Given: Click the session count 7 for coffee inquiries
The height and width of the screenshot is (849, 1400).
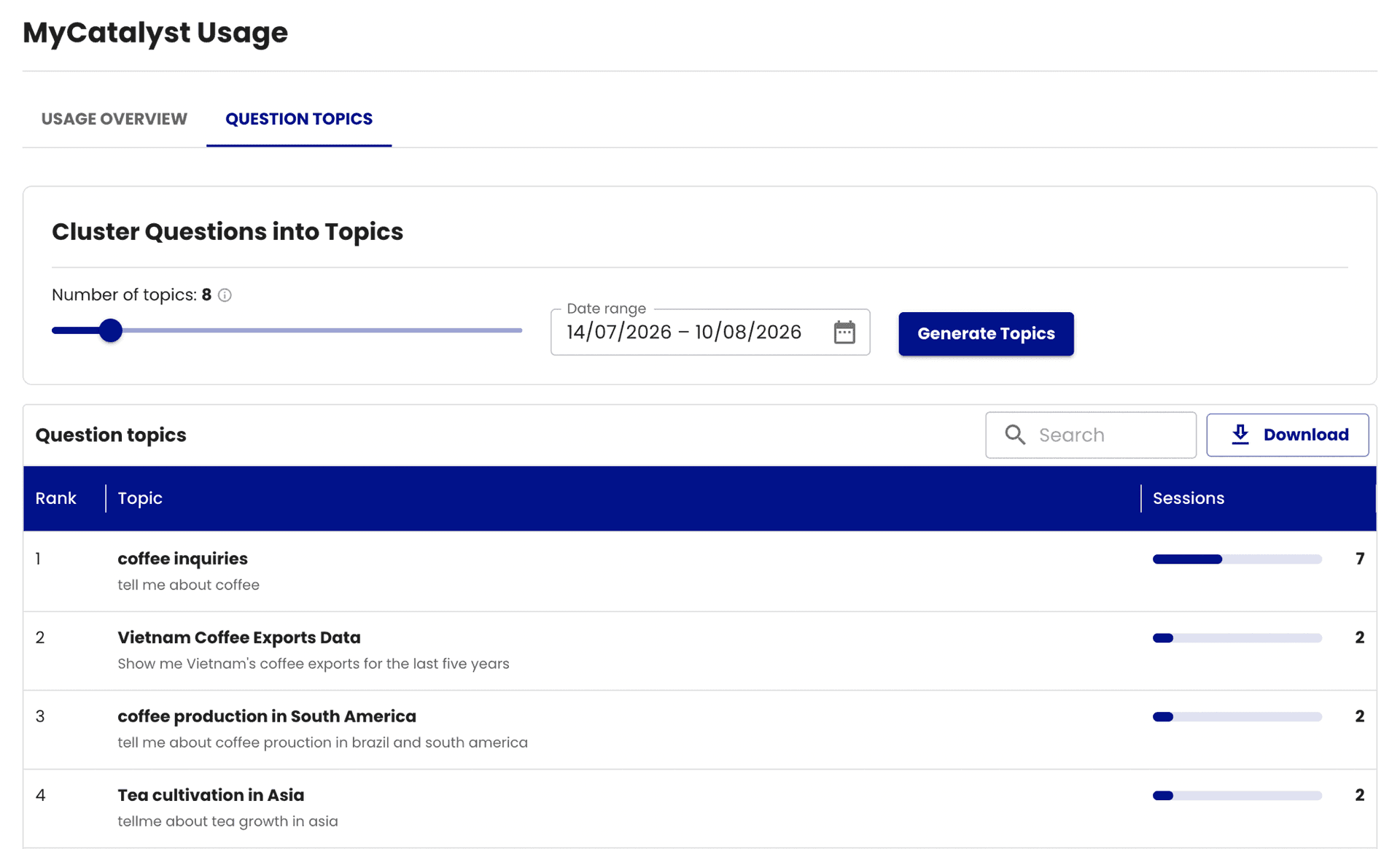Looking at the screenshot, I should coord(1360,559).
